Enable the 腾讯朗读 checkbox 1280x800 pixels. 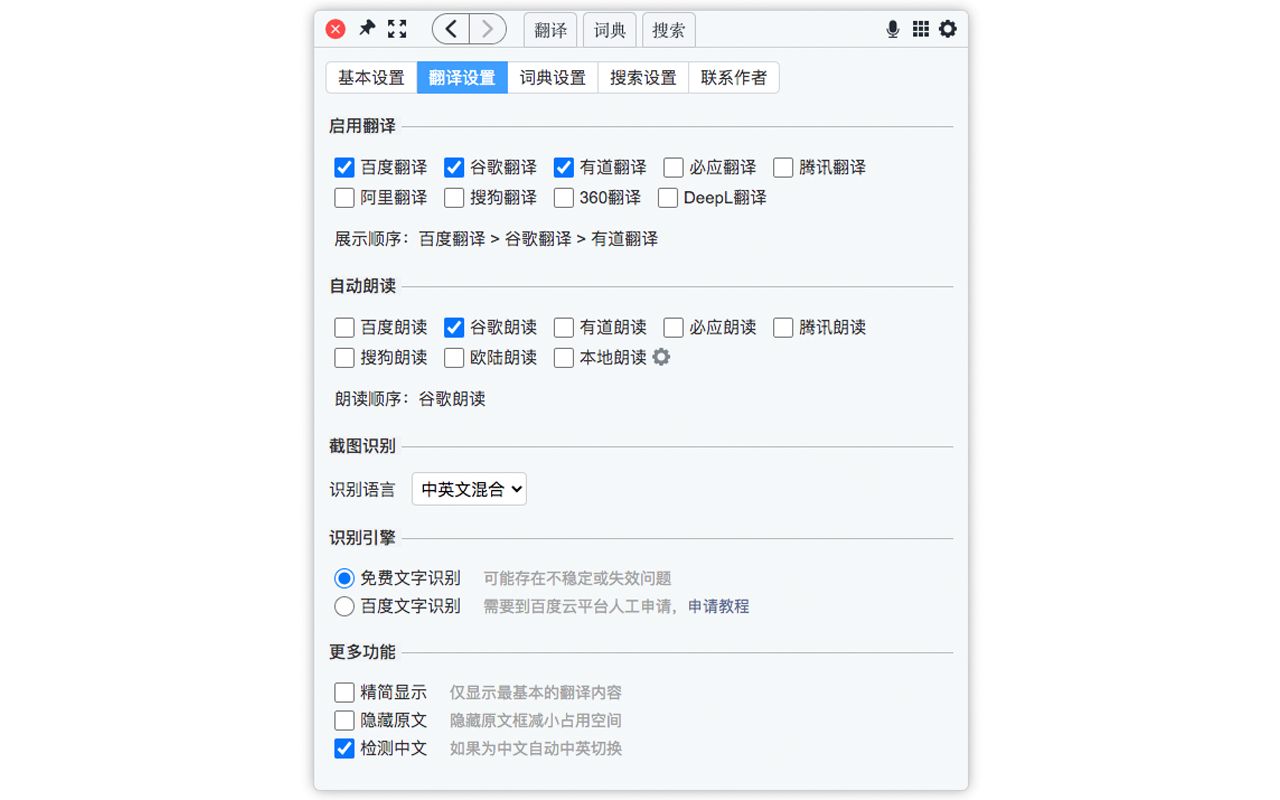(x=783, y=327)
